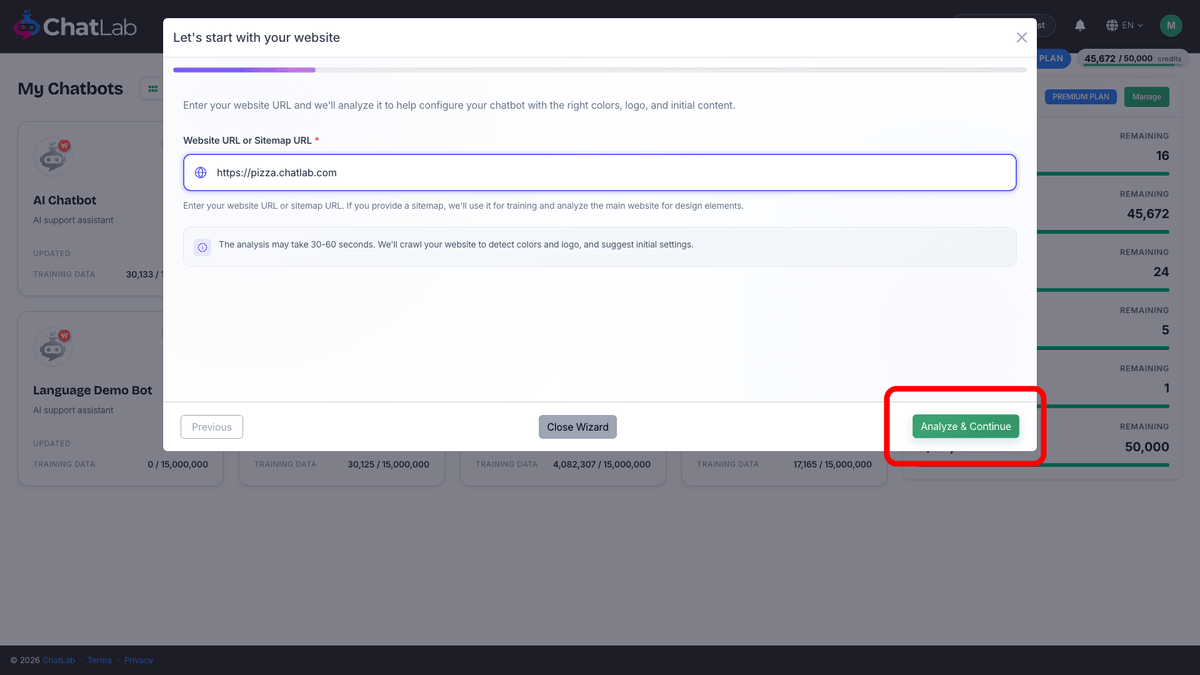Click the remaining value 24
This screenshot has width=1200, height=675.
point(1161,272)
